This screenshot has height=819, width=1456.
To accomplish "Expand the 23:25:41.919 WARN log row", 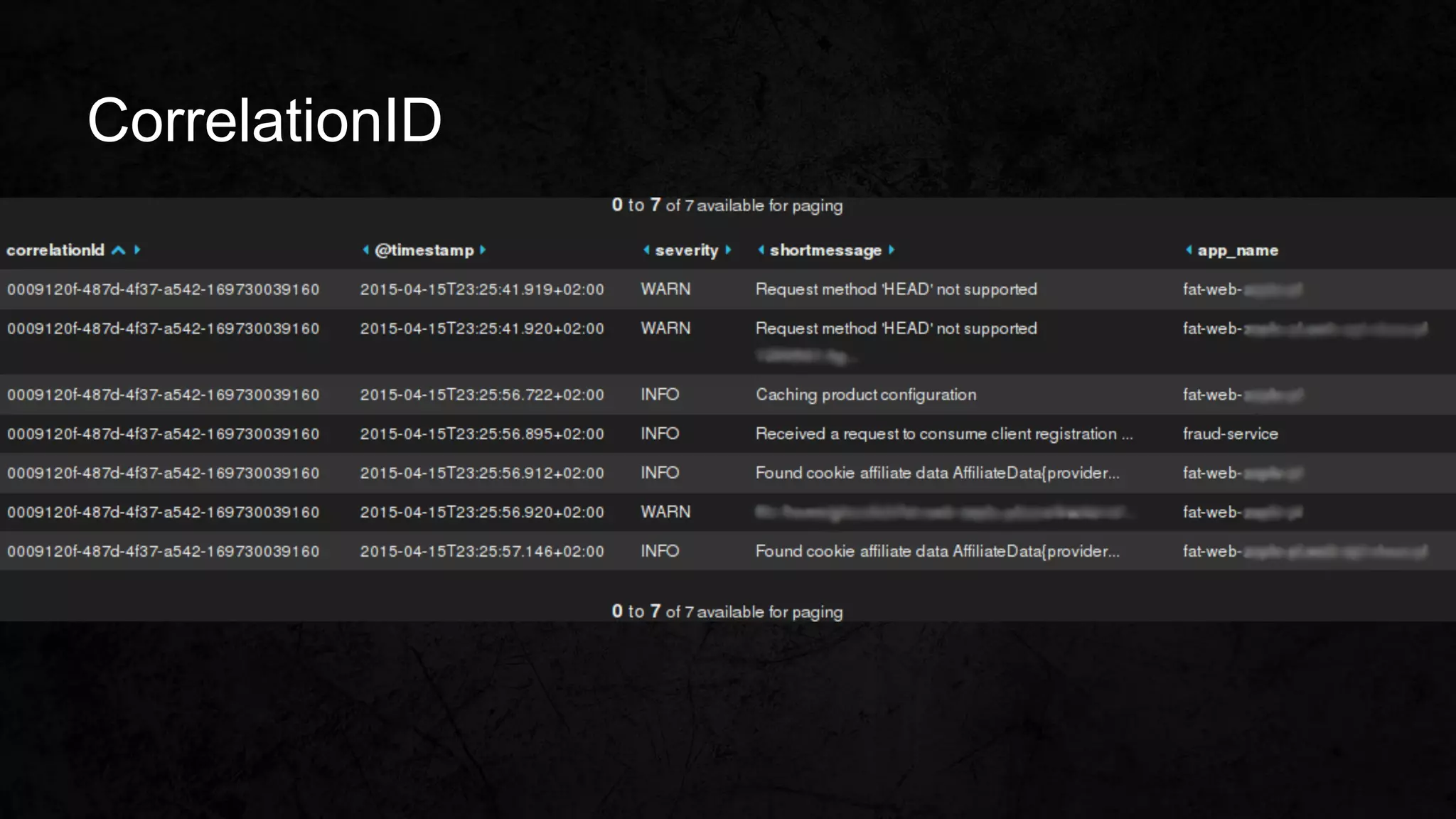I will coord(728,289).
